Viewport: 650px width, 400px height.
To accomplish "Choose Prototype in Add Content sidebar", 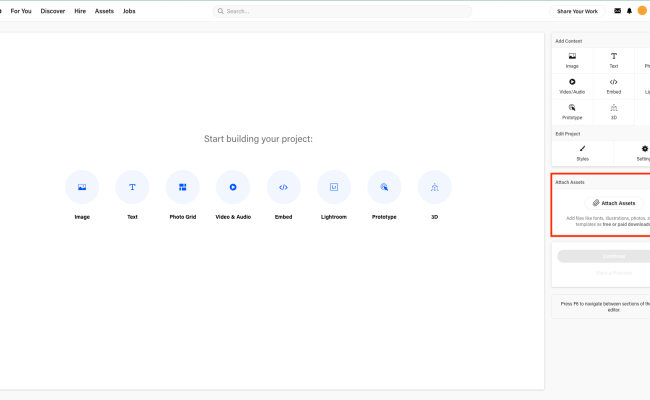I will 572,112.
